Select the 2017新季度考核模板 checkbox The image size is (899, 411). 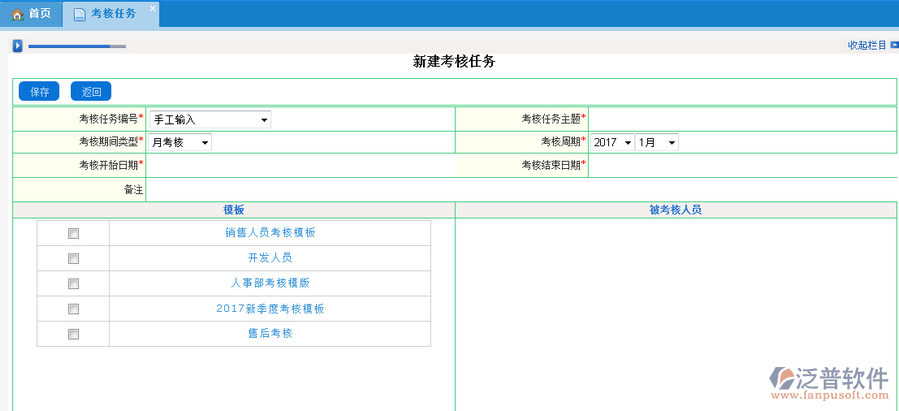tap(73, 309)
